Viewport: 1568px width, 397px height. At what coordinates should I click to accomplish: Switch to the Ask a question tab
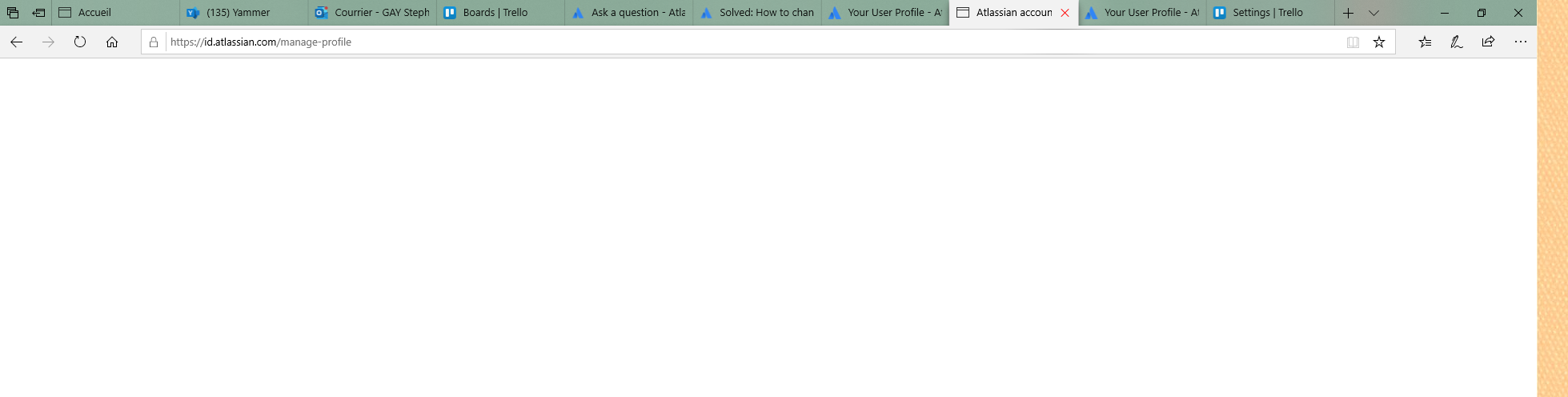pos(628,13)
